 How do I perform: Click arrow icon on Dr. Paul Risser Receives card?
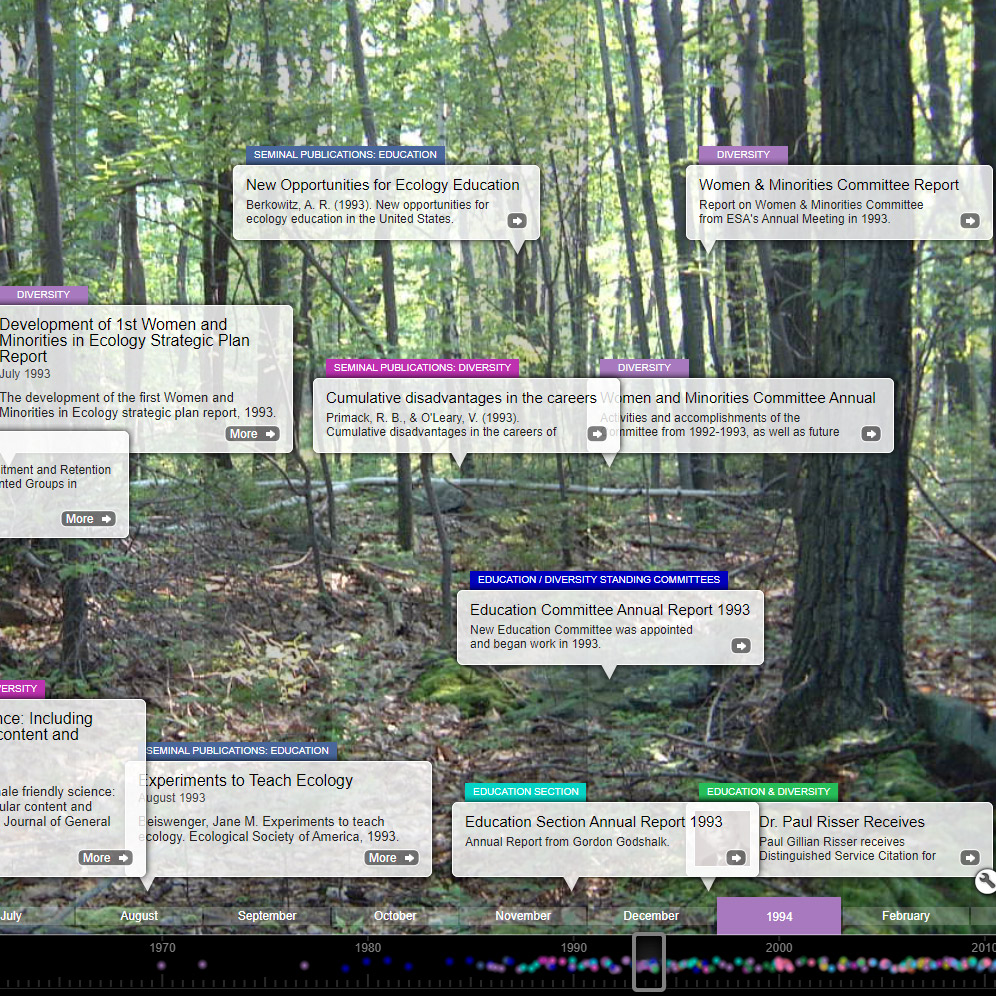(x=970, y=858)
